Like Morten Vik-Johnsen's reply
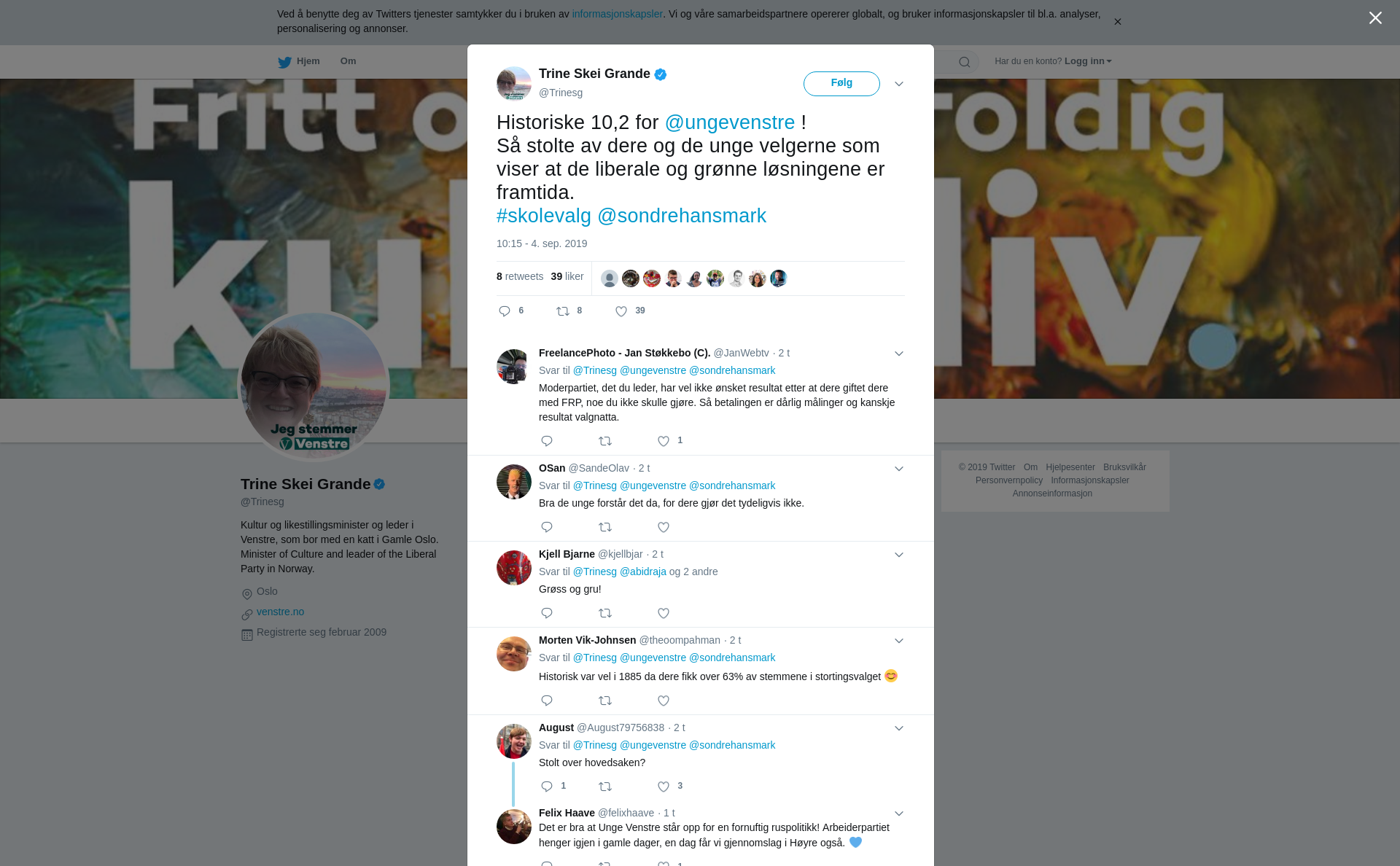 664,701
